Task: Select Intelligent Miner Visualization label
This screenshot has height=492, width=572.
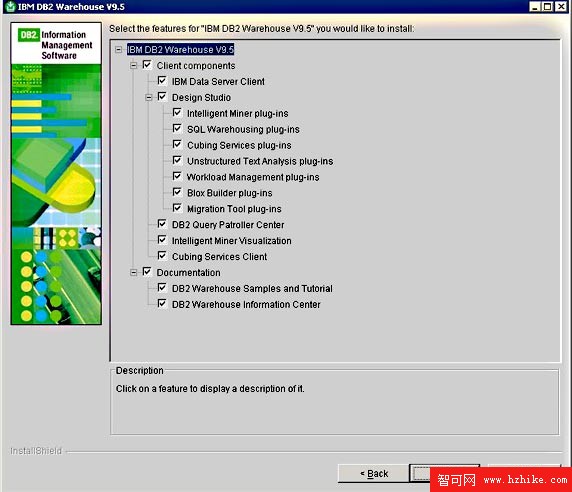Action: tap(232, 241)
